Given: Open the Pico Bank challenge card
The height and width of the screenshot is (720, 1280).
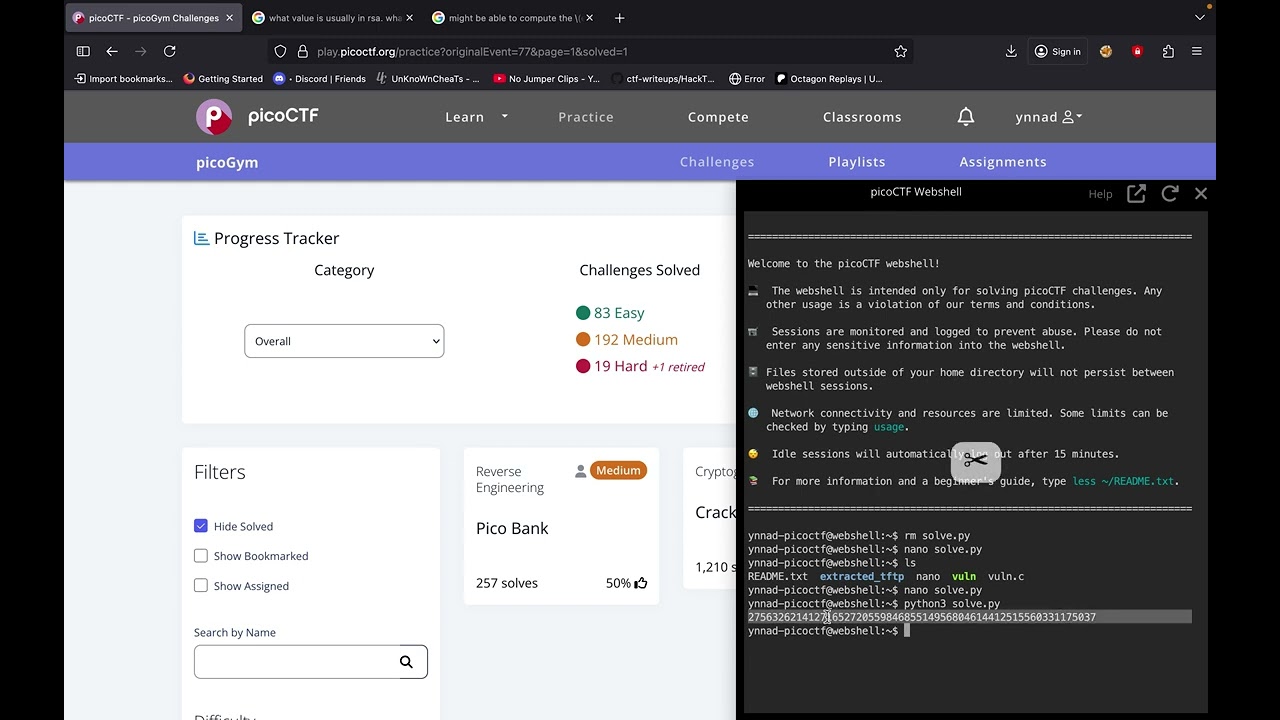Looking at the screenshot, I should click(561, 527).
